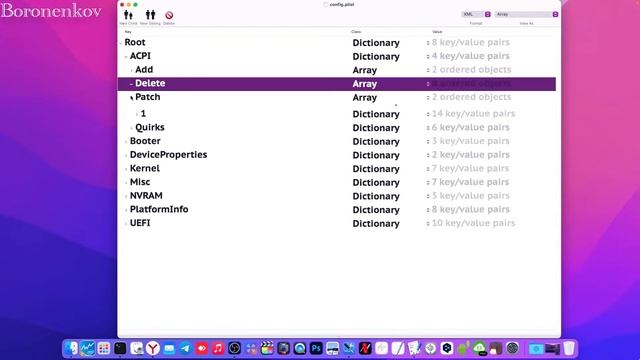Open the Trash in the Dock
The image size is (640, 360).
(569, 348)
